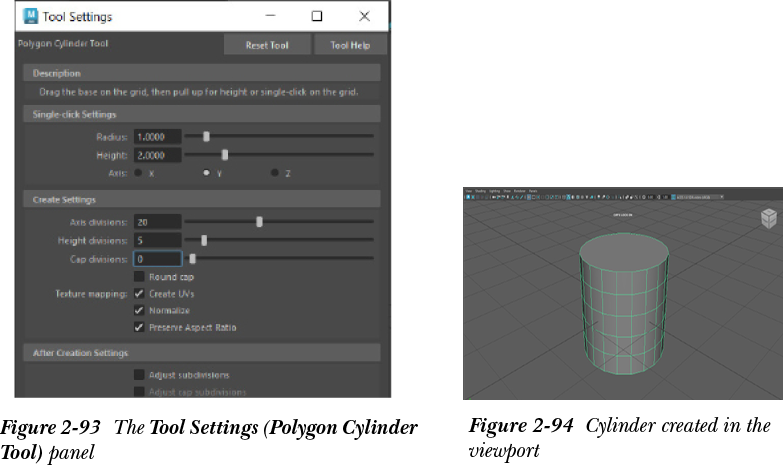Screen dimensions: 783x467
Task: Click the Radius input field
Action: coord(157,137)
